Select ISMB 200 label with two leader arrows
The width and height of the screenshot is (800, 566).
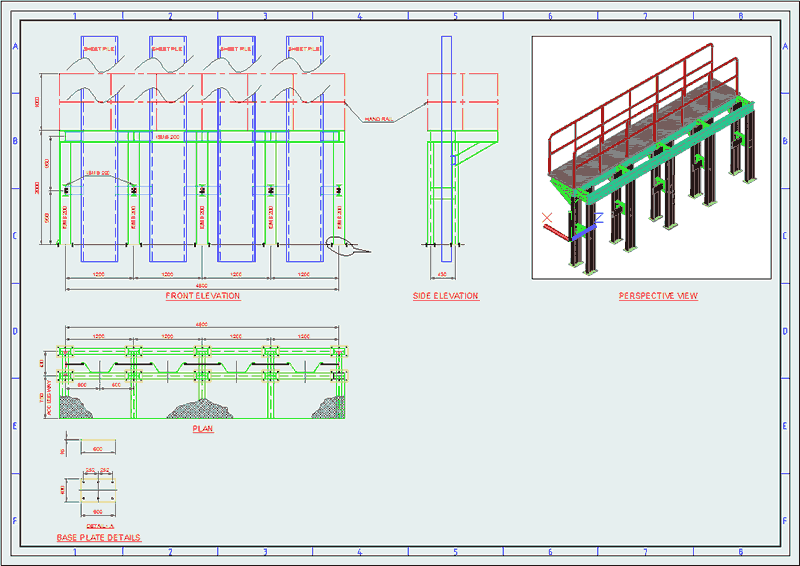(98, 173)
